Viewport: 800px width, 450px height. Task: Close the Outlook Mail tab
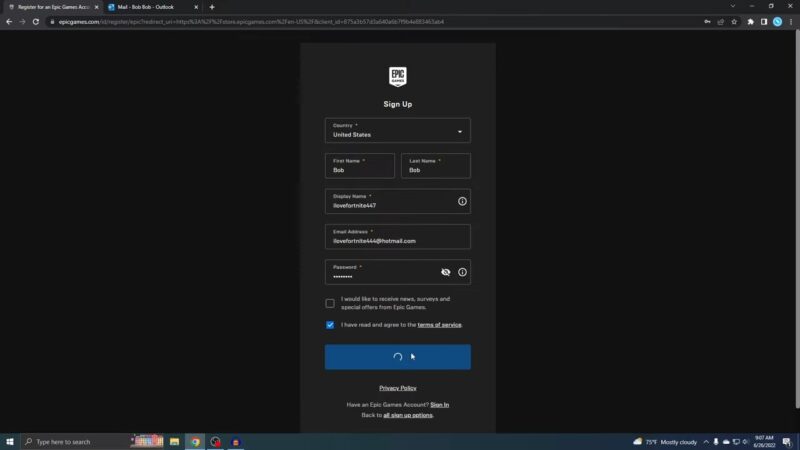click(x=196, y=7)
